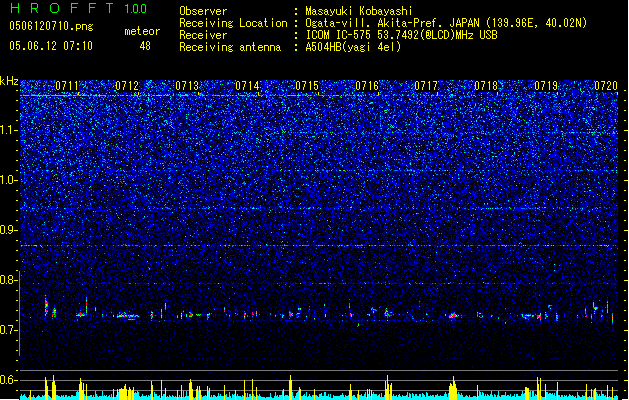Click time marker 0717

coord(426,86)
